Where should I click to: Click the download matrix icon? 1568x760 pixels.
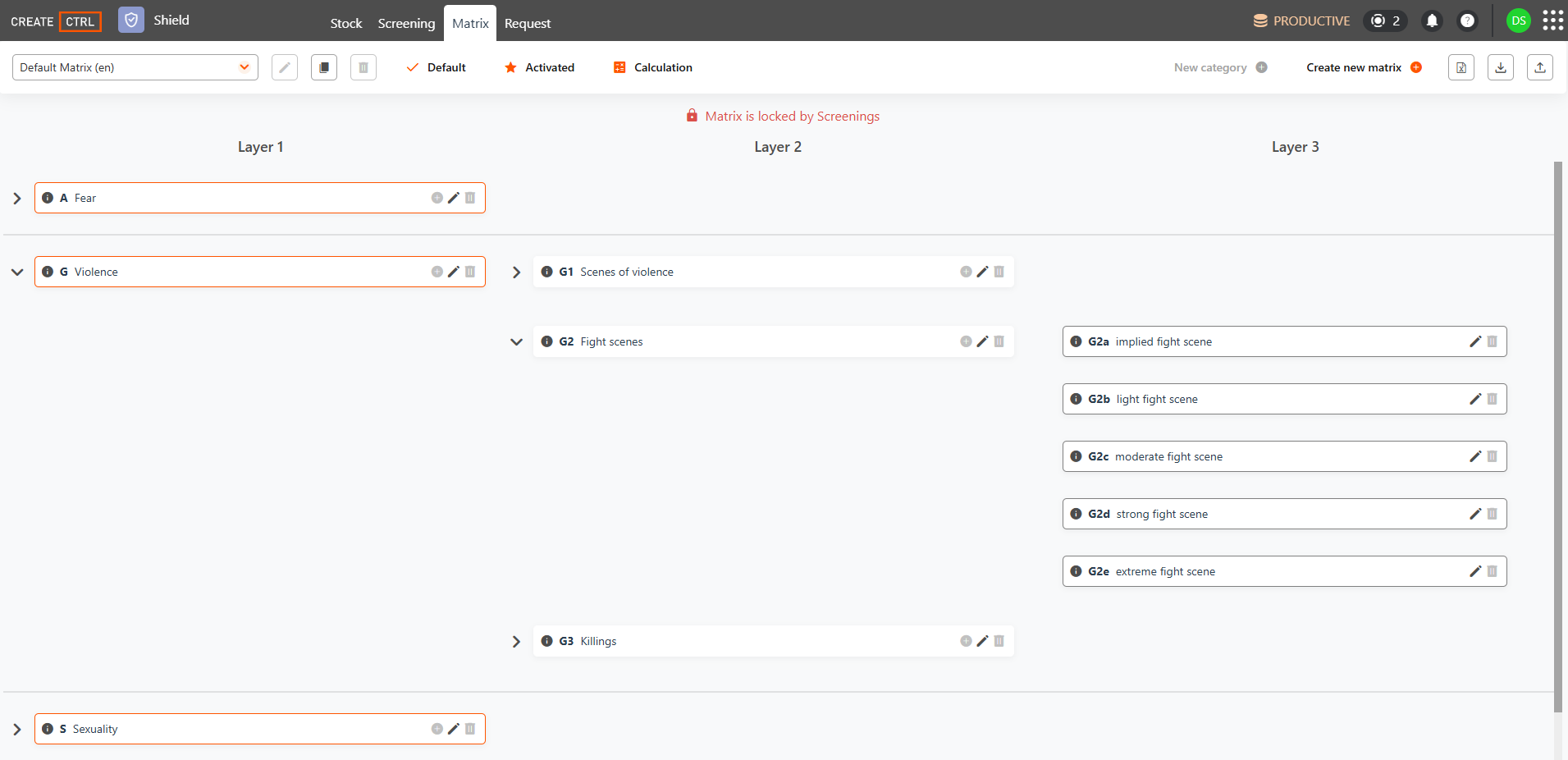1501,67
